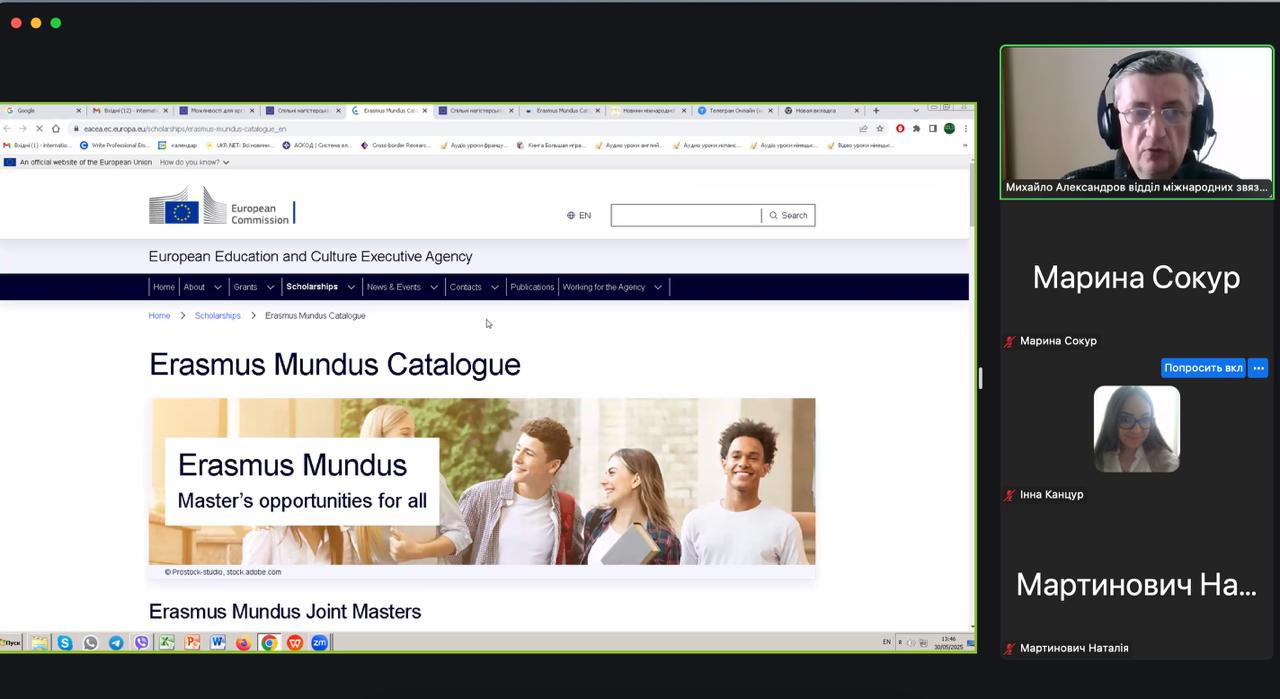
Task: Open the Chrome profile avatar
Action: [949, 128]
